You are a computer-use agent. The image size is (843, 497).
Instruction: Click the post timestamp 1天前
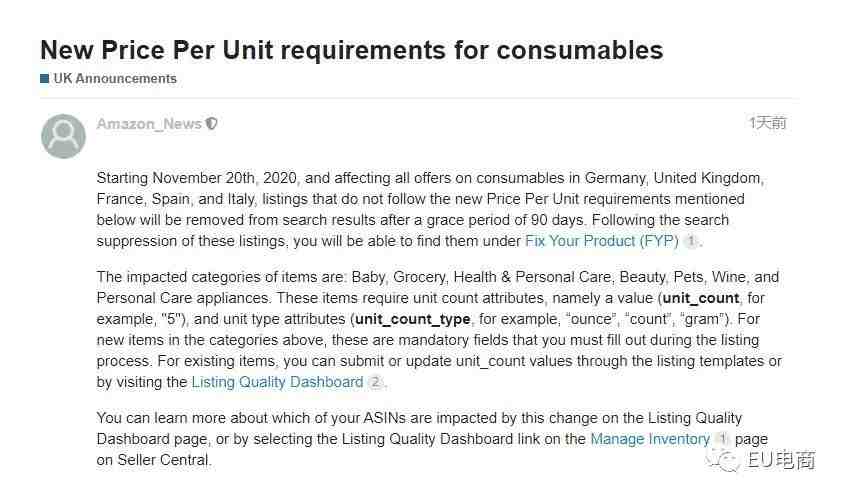click(x=768, y=123)
